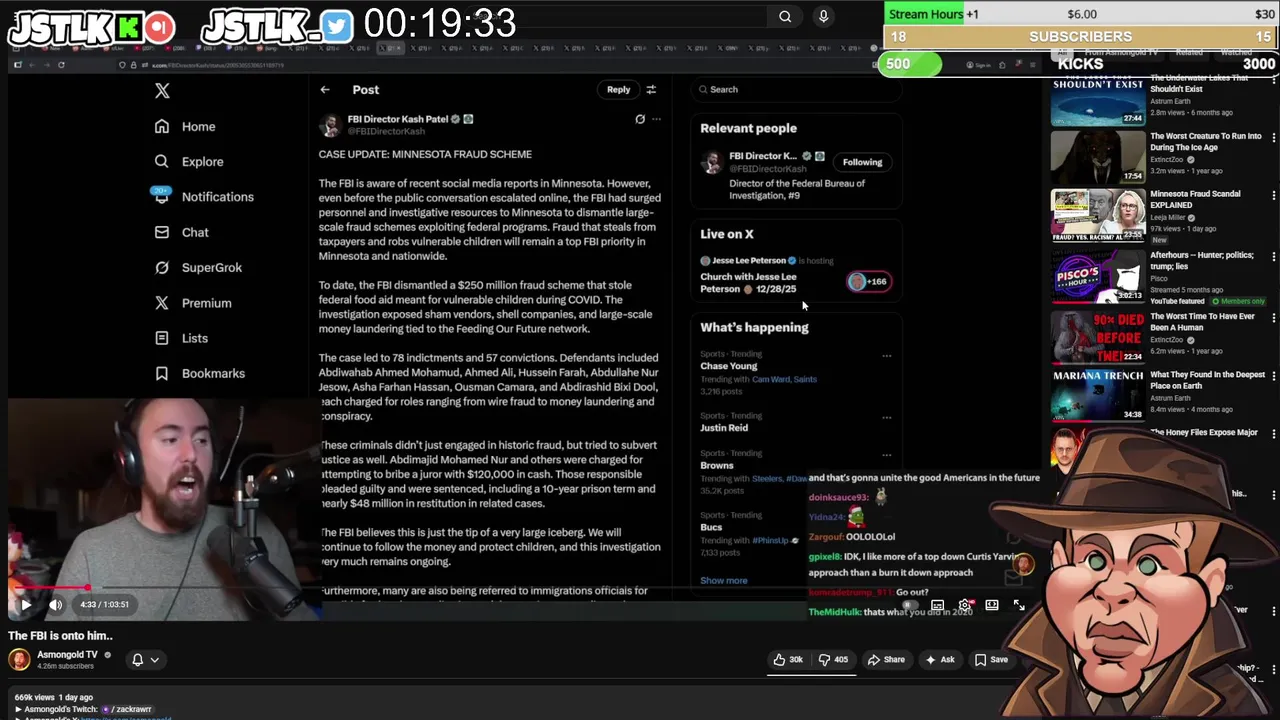Open options for Afterhours video
Viewport: 1280px width, 720px height.
click(x=1273, y=256)
